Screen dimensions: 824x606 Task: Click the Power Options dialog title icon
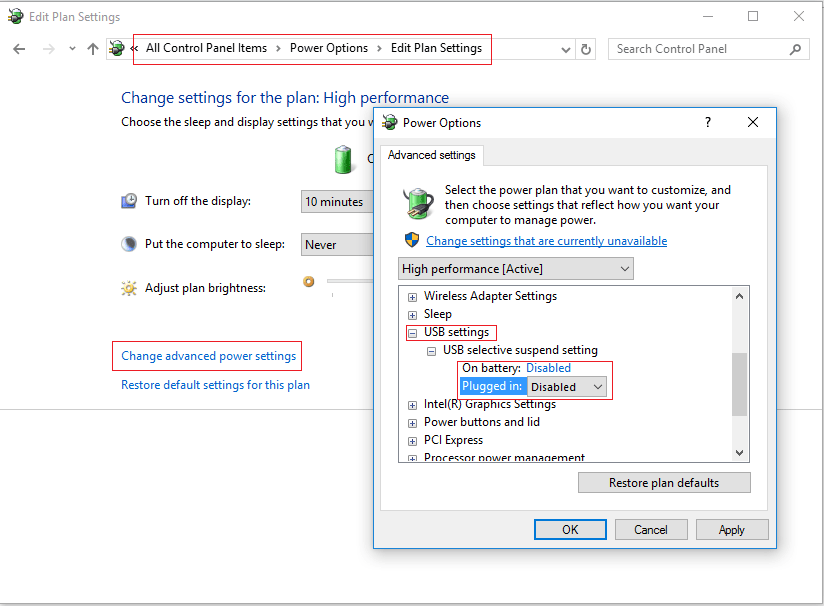coord(389,122)
